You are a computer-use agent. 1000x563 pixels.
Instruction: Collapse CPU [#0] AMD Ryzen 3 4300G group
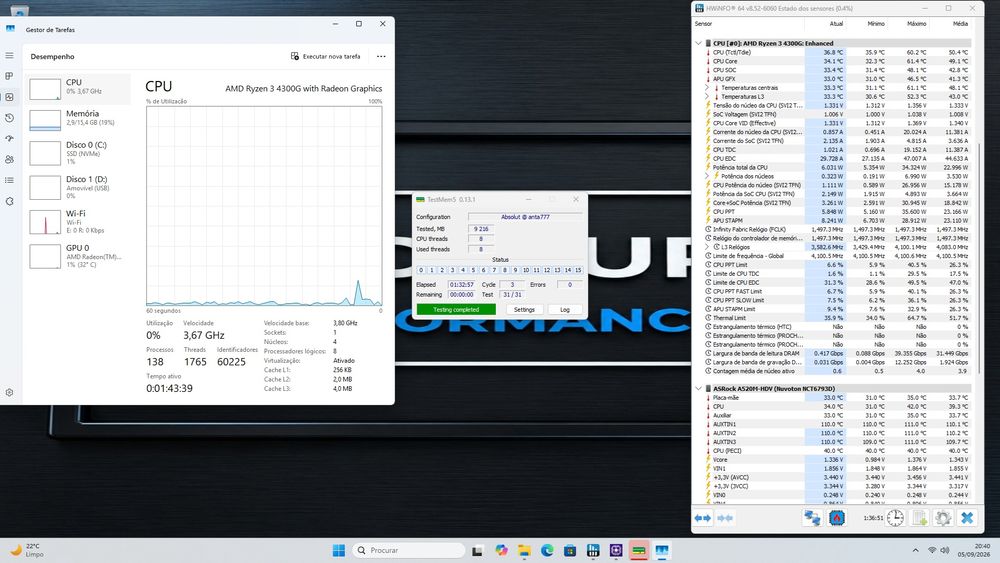[698, 43]
